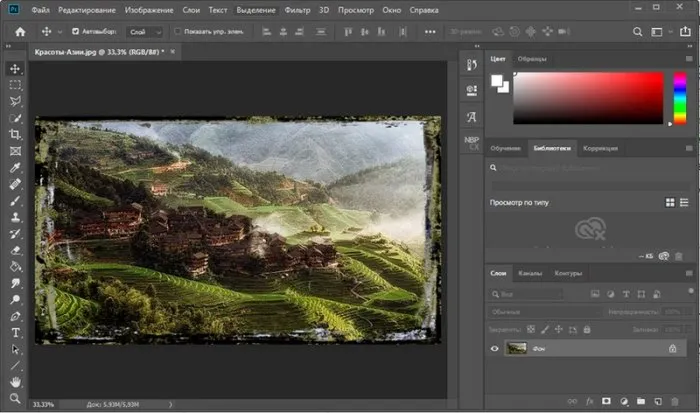Viewport: 700px width, 413px height.
Task: Open Move tool preset picker arrow
Action: pyautogui.click(x=60, y=32)
